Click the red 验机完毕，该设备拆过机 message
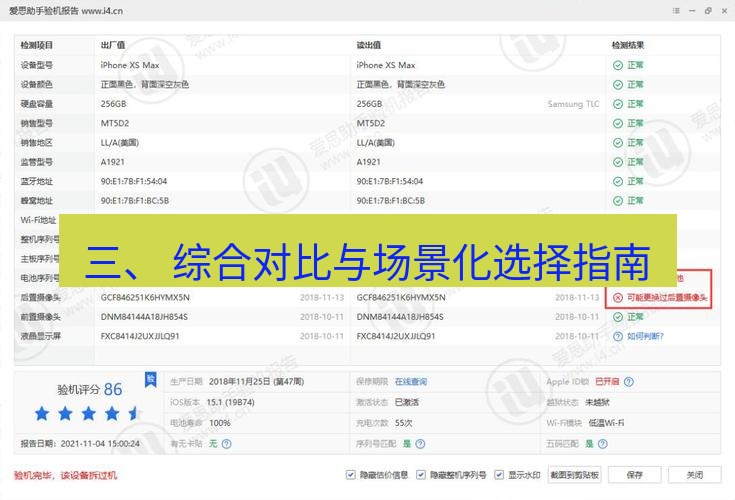 coord(65,476)
